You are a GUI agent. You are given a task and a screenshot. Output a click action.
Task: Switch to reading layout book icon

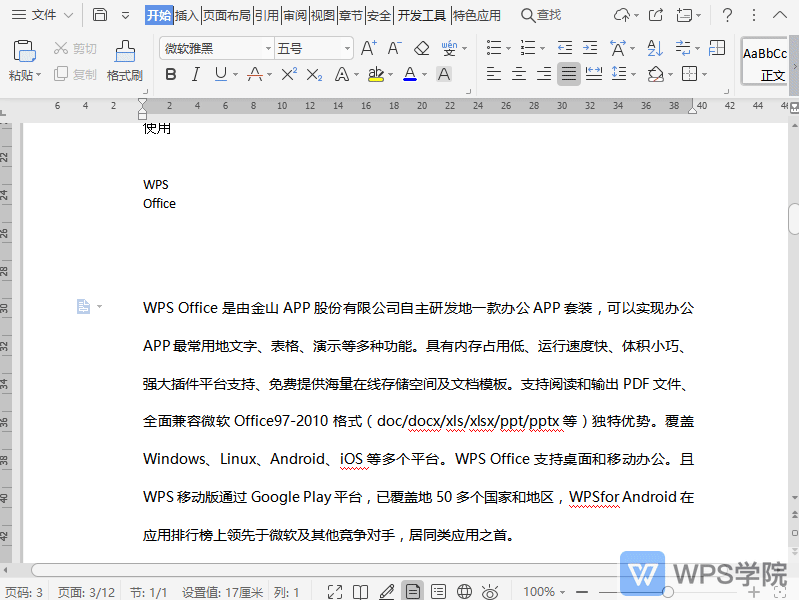point(361,592)
